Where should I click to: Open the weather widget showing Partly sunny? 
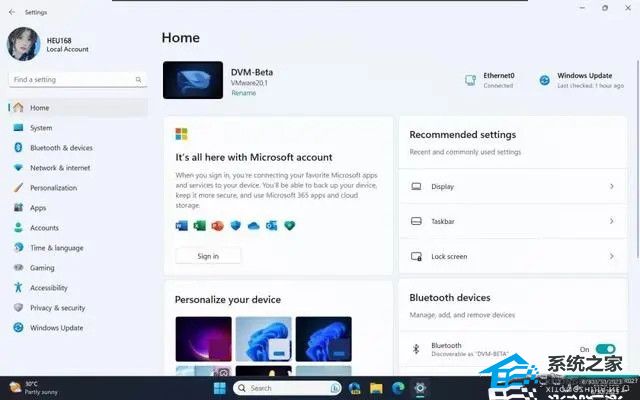pos(33,388)
